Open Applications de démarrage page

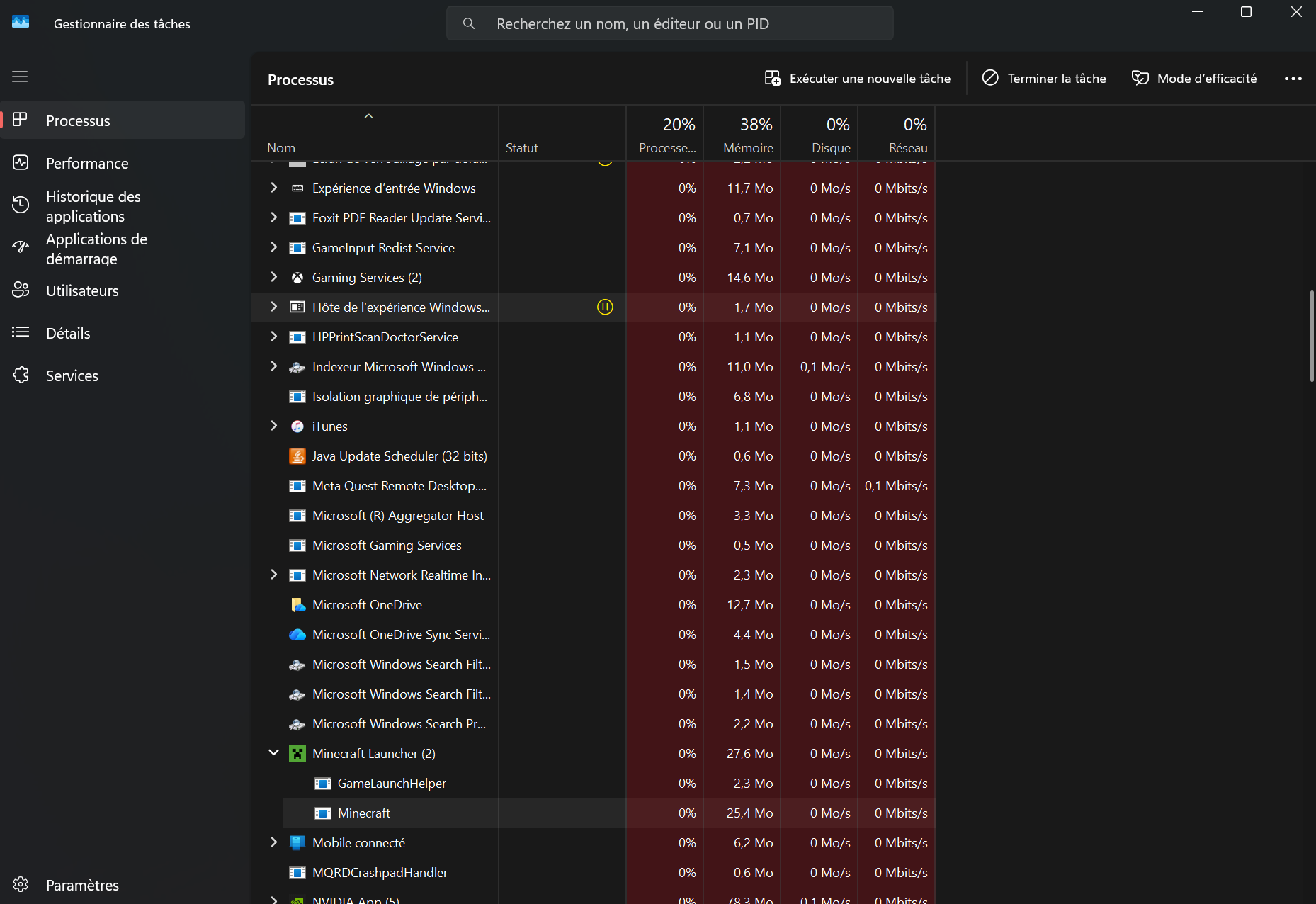click(123, 249)
